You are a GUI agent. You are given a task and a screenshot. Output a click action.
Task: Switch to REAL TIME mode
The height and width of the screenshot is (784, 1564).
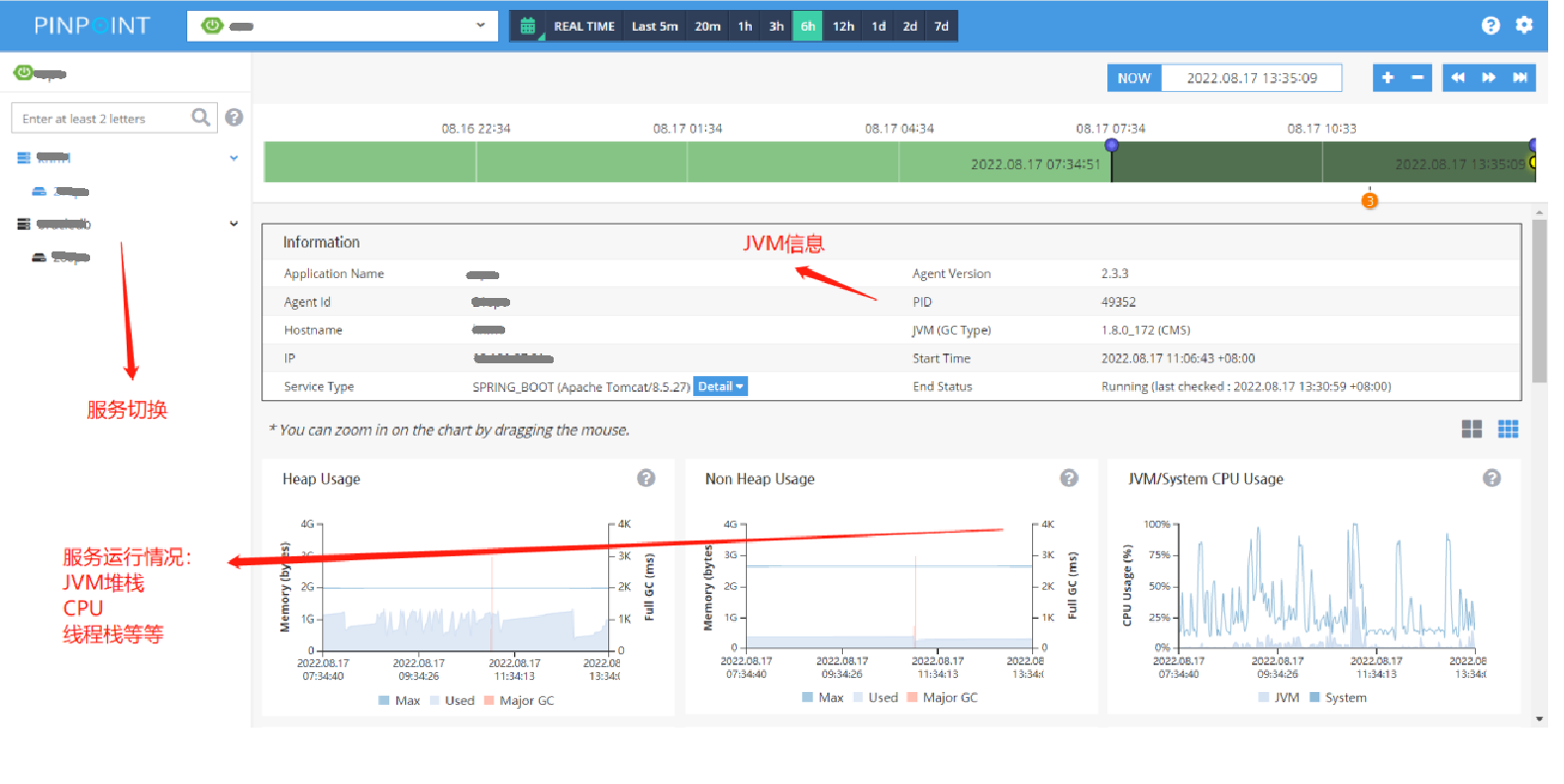(x=584, y=27)
